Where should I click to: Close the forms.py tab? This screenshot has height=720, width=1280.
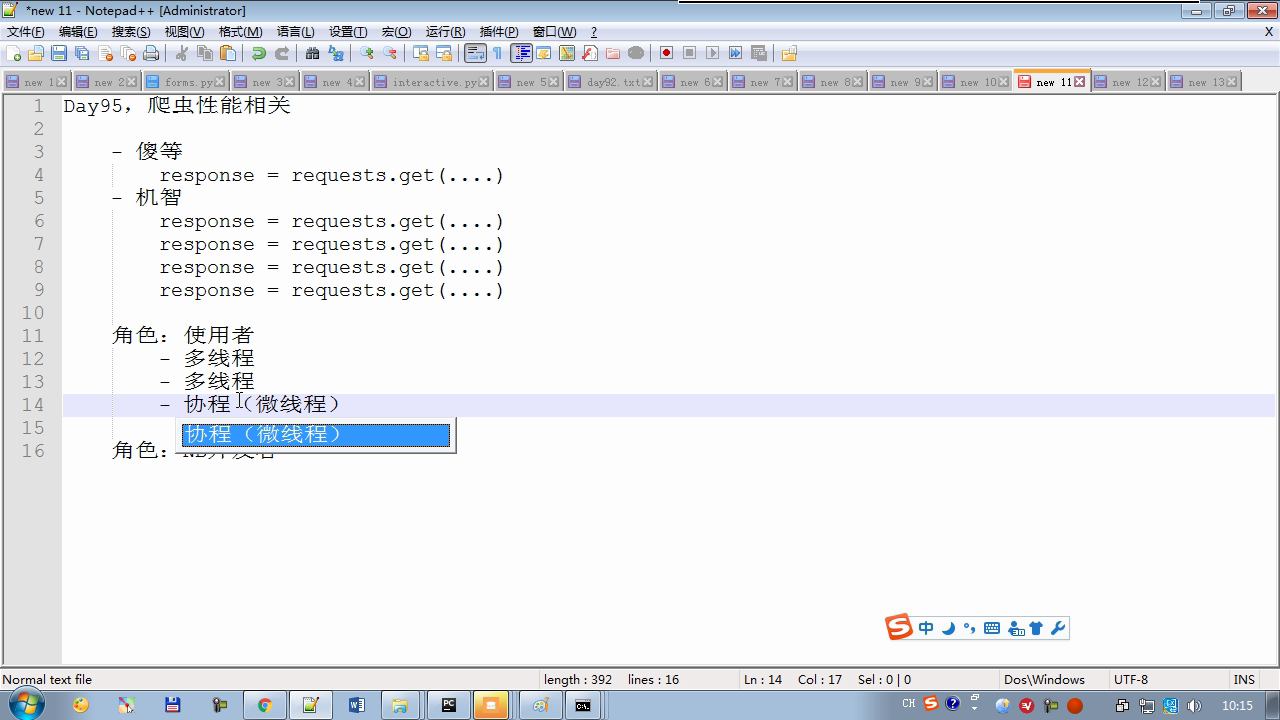coord(221,82)
